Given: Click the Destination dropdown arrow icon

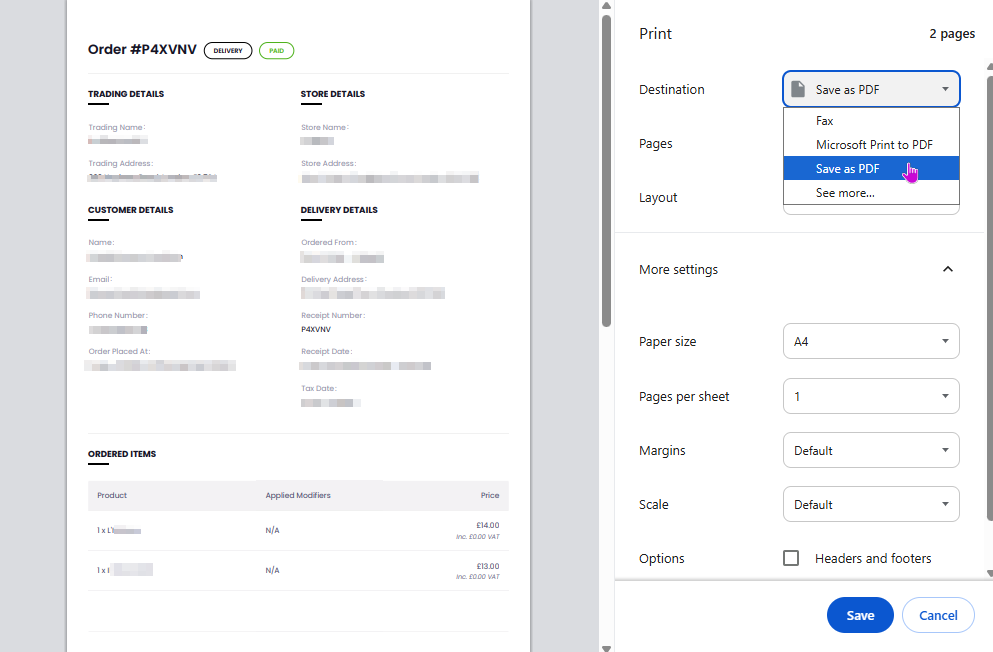Looking at the screenshot, I should (x=944, y=89).
